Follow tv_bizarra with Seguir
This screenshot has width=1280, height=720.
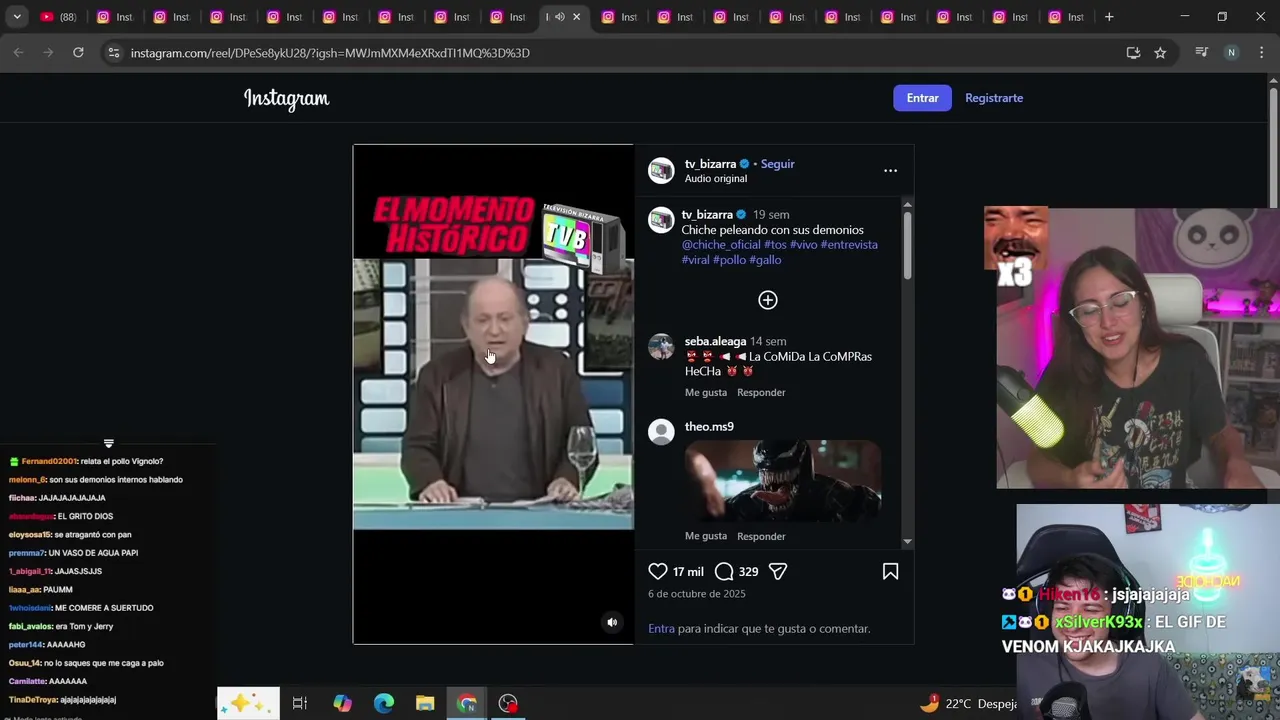coord(777,164)
